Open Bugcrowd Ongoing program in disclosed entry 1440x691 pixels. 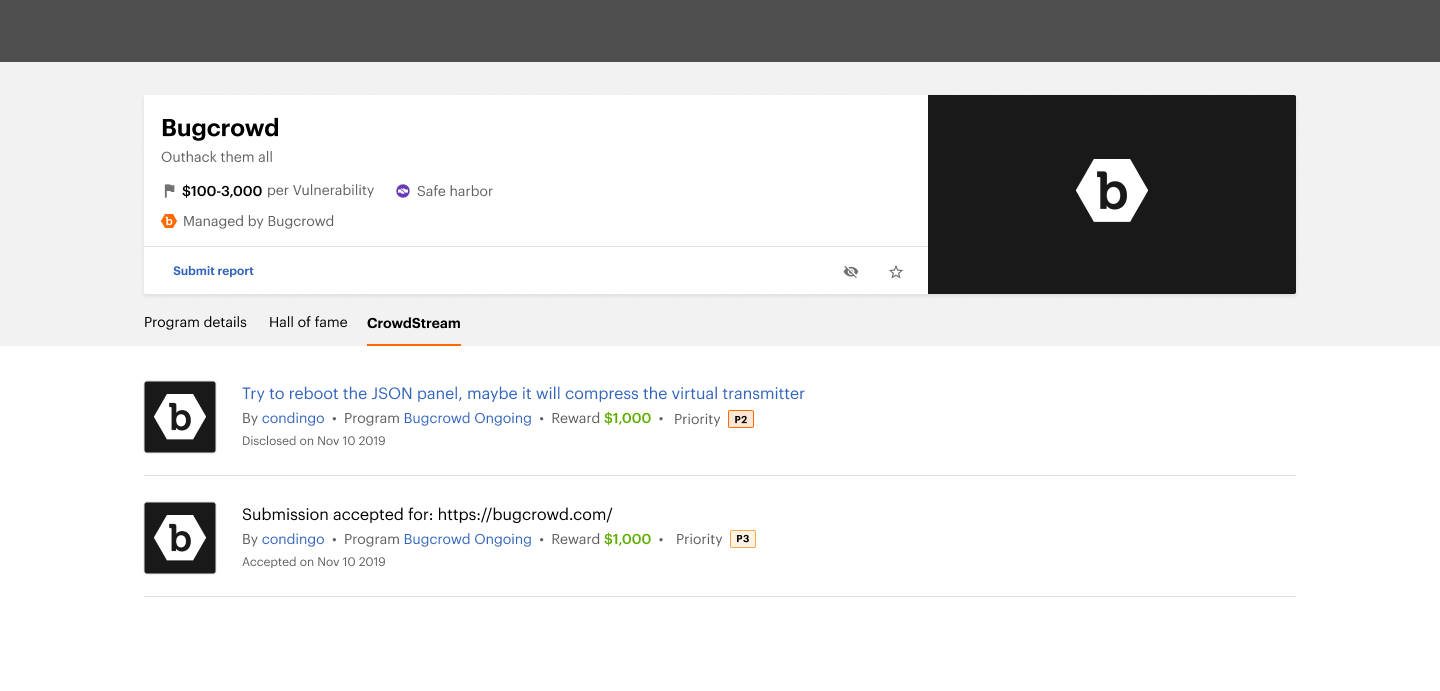pos(468,419)
